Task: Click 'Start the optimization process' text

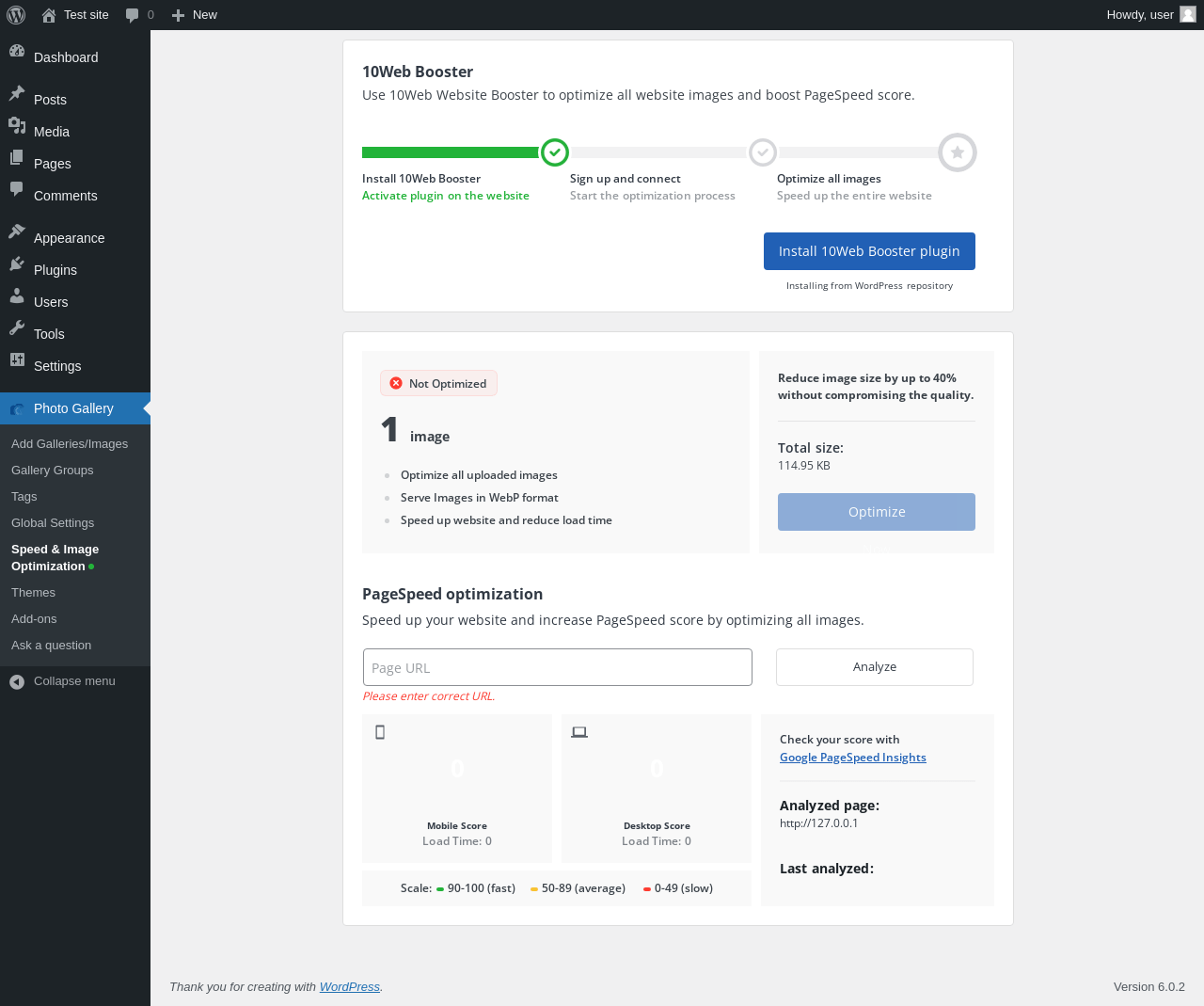Action: pyautogui.click(x=653, y=196)
